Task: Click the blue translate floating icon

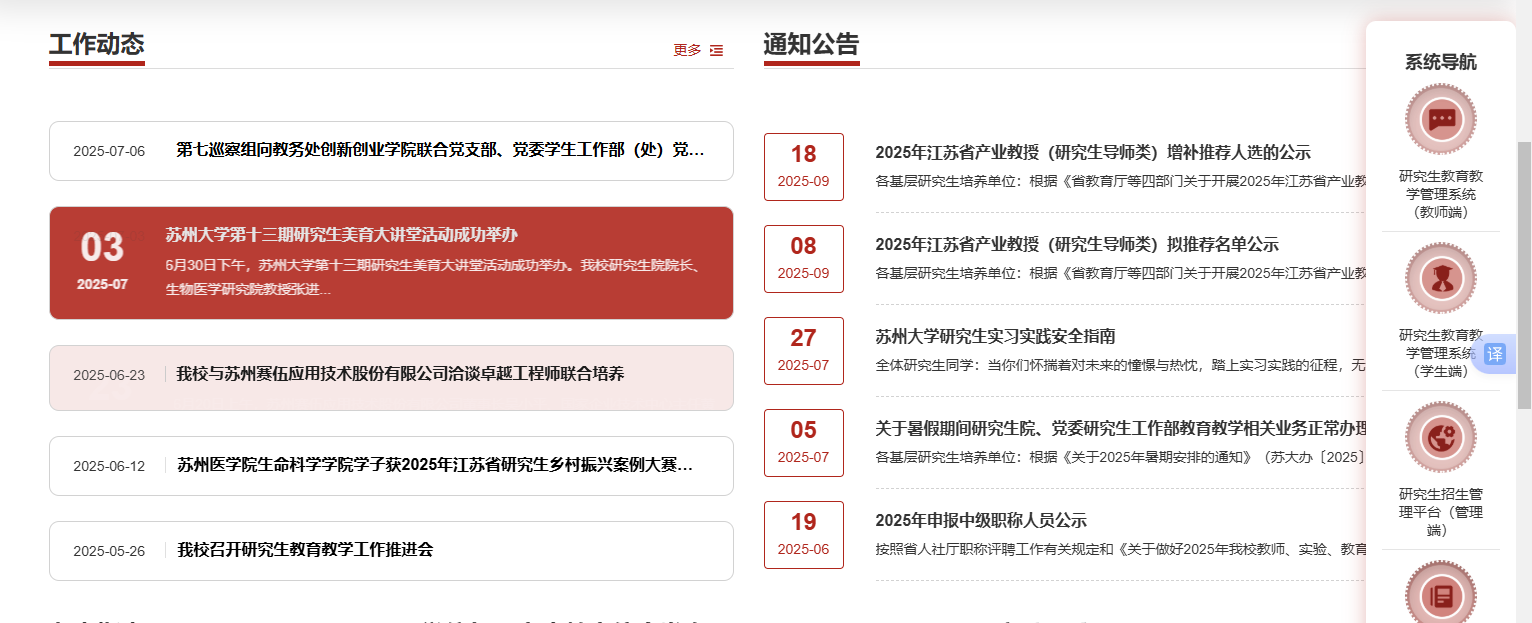Action: coord(1495,354)
